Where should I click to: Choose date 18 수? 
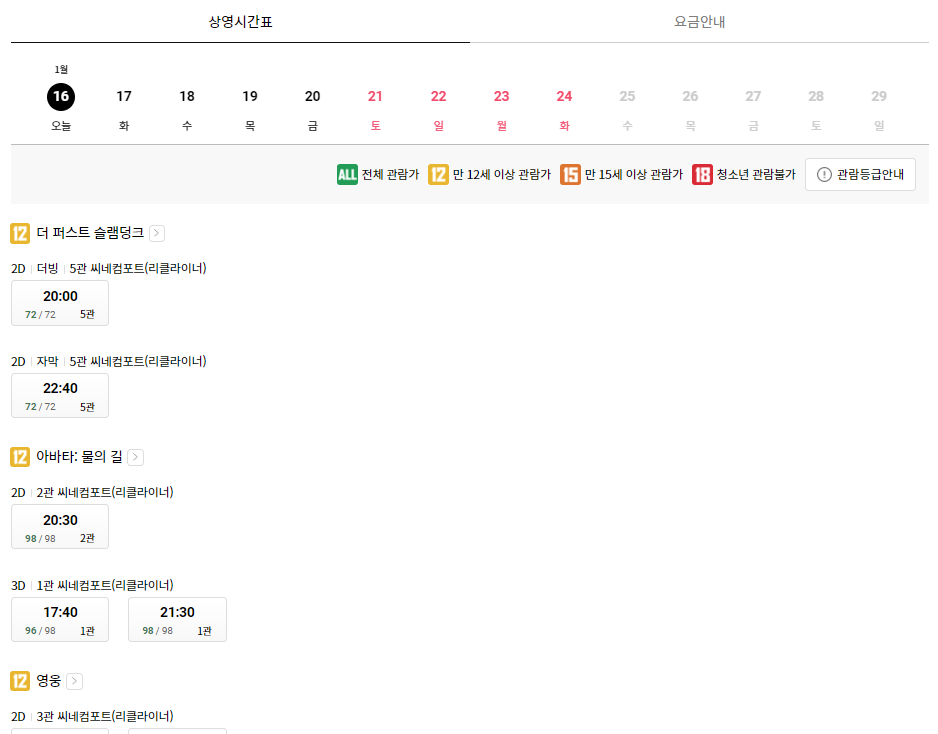187,109
